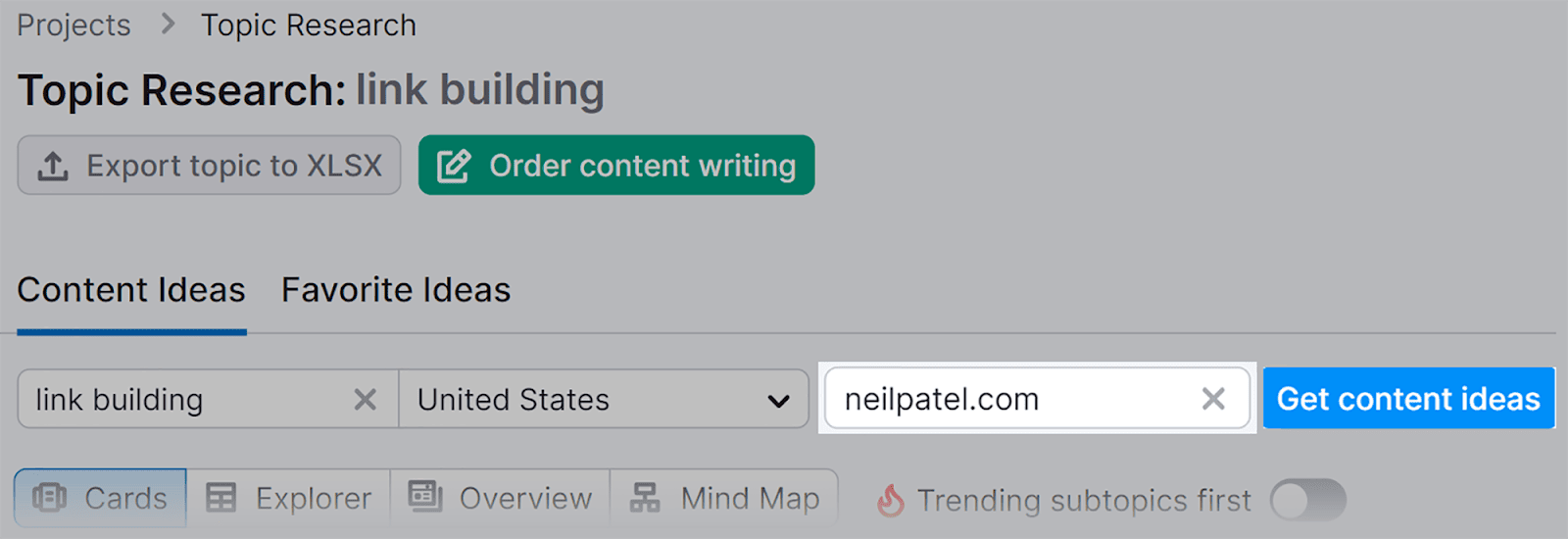The image size is (1568, 539).
Task: Click the Overview layout icon
Action: point(425,497)
